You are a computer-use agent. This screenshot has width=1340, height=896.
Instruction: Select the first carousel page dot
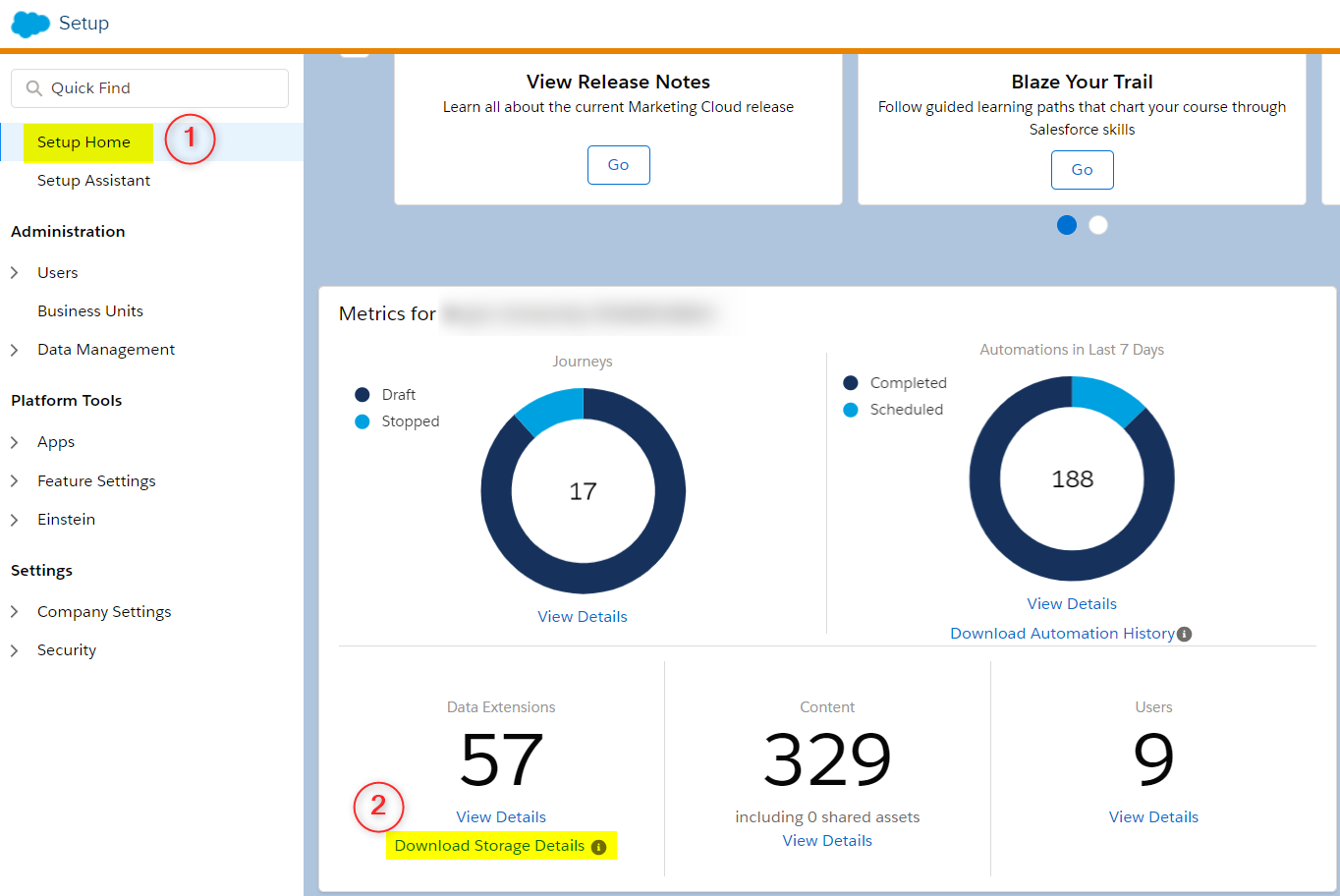pos(1067,225)
